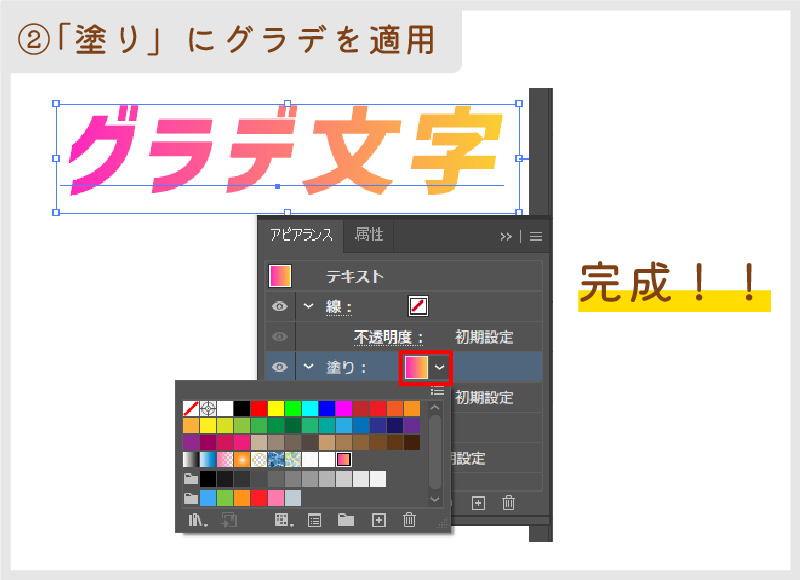Collapse the 線 row disclosure chevron

[308, 307]
